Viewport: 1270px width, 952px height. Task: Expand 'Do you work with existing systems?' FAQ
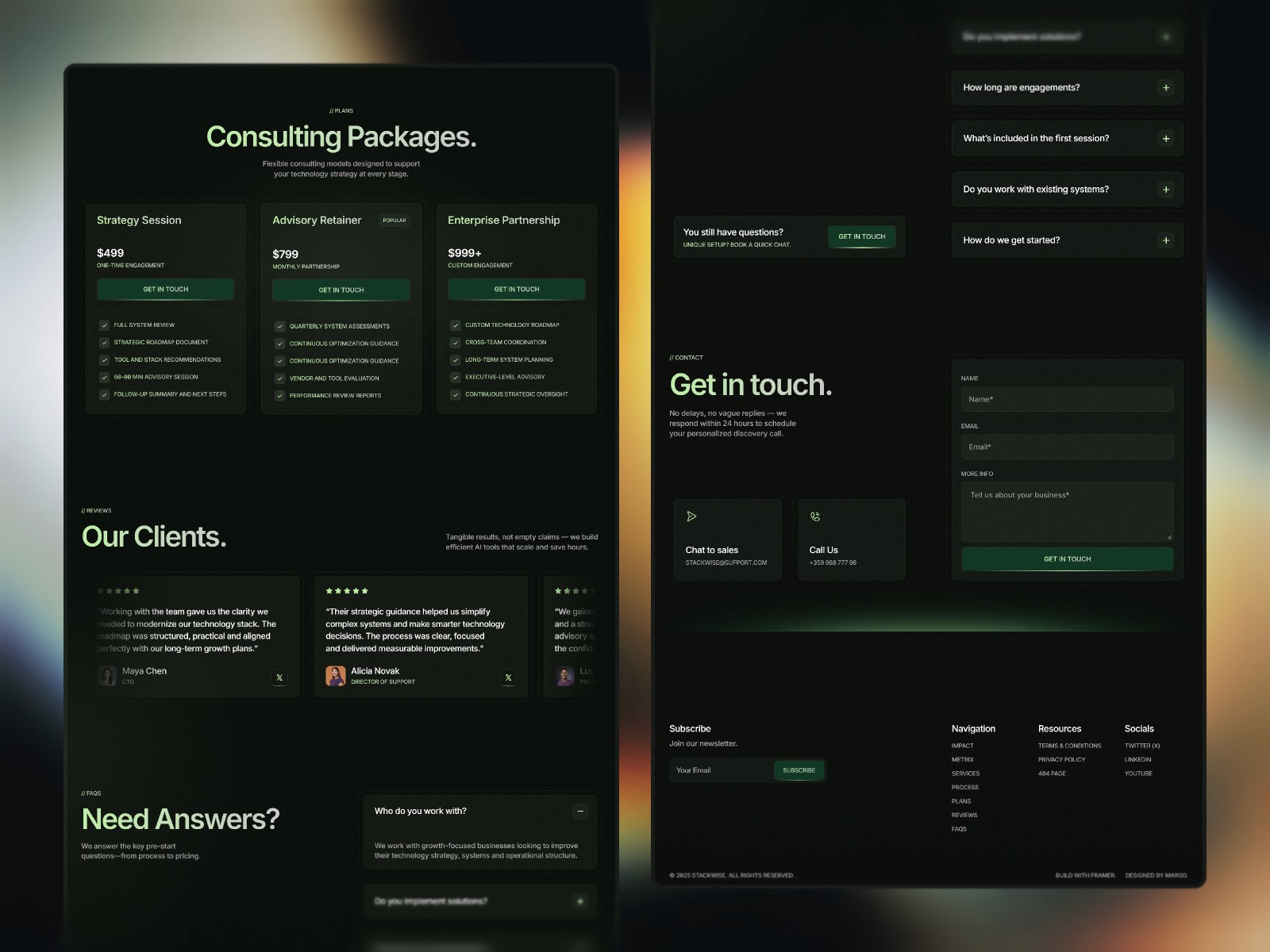(1166, 190)
